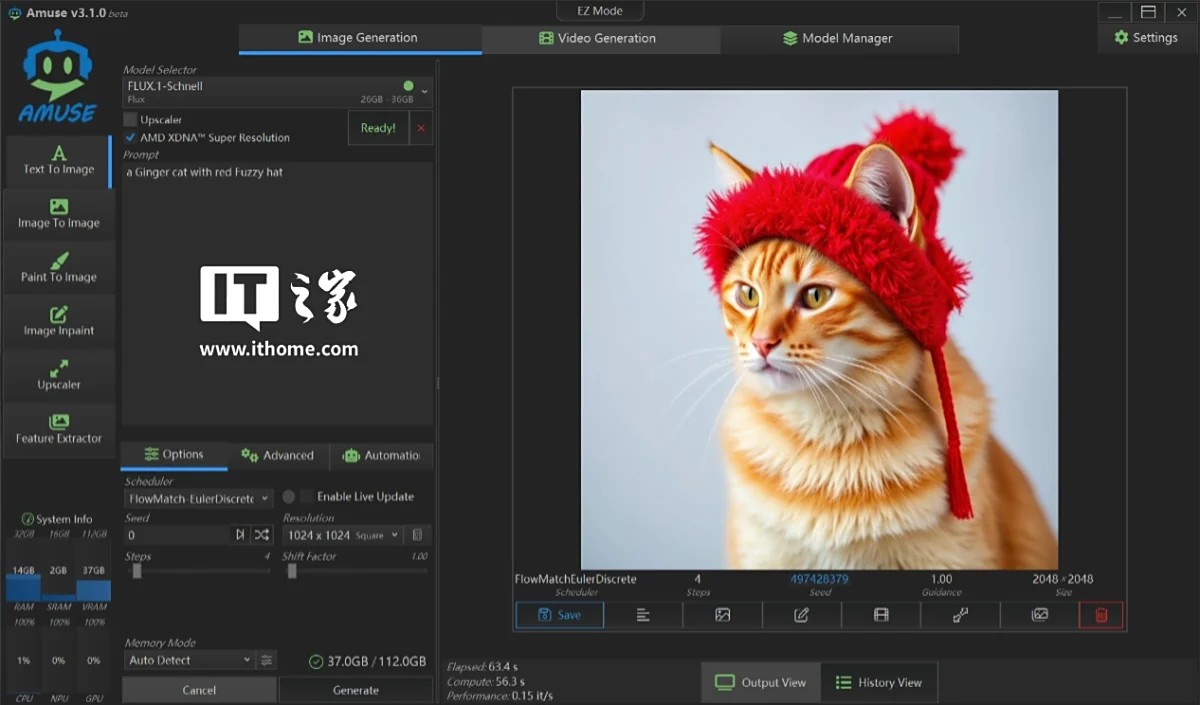This screenshot has height=705, width=1200.
Task: Click the red delete trash icon
Action: pyautogui.click(x=1101, y=615)
